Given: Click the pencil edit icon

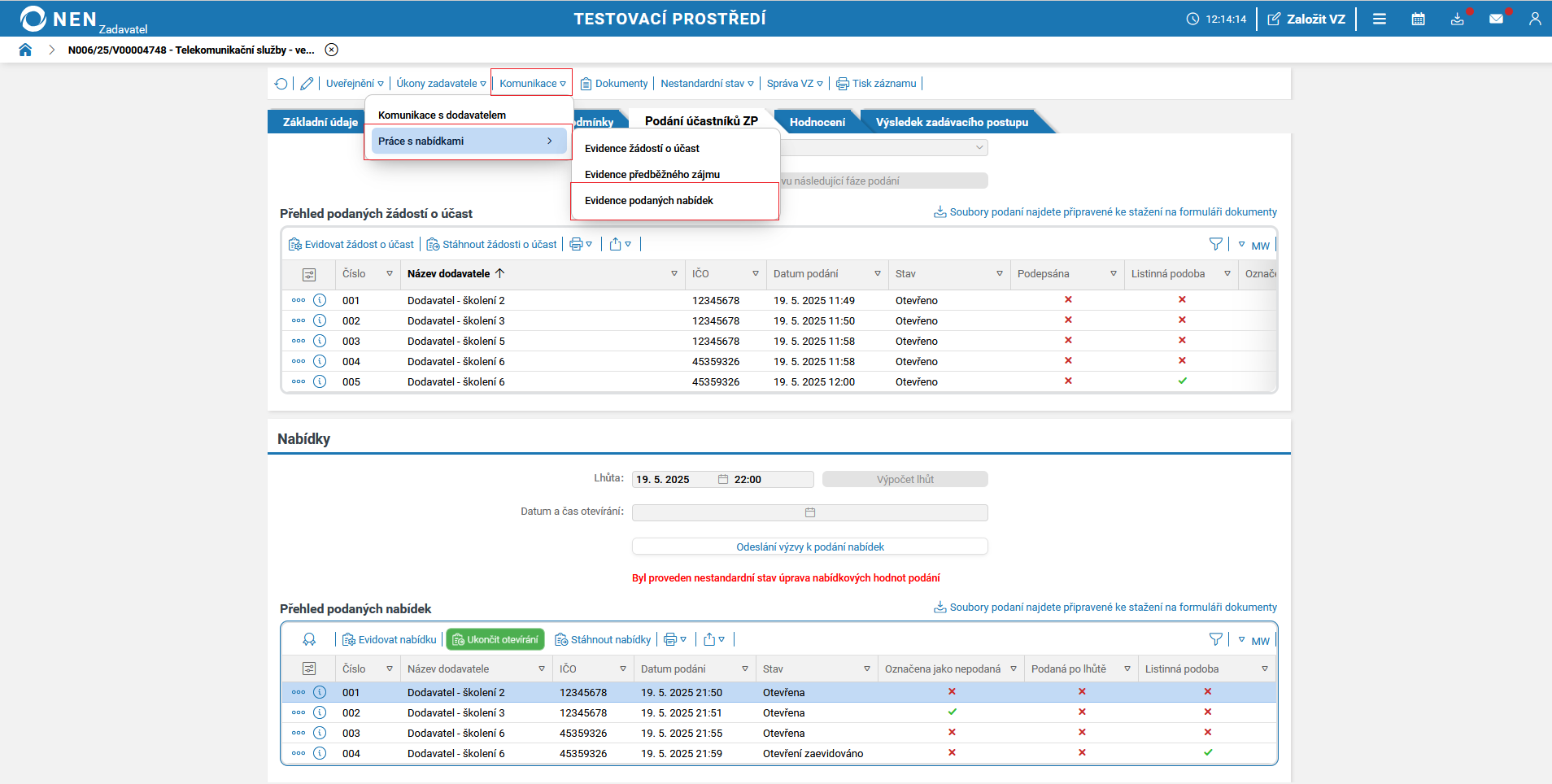Looking at the screenshot, I should point(307,84).
